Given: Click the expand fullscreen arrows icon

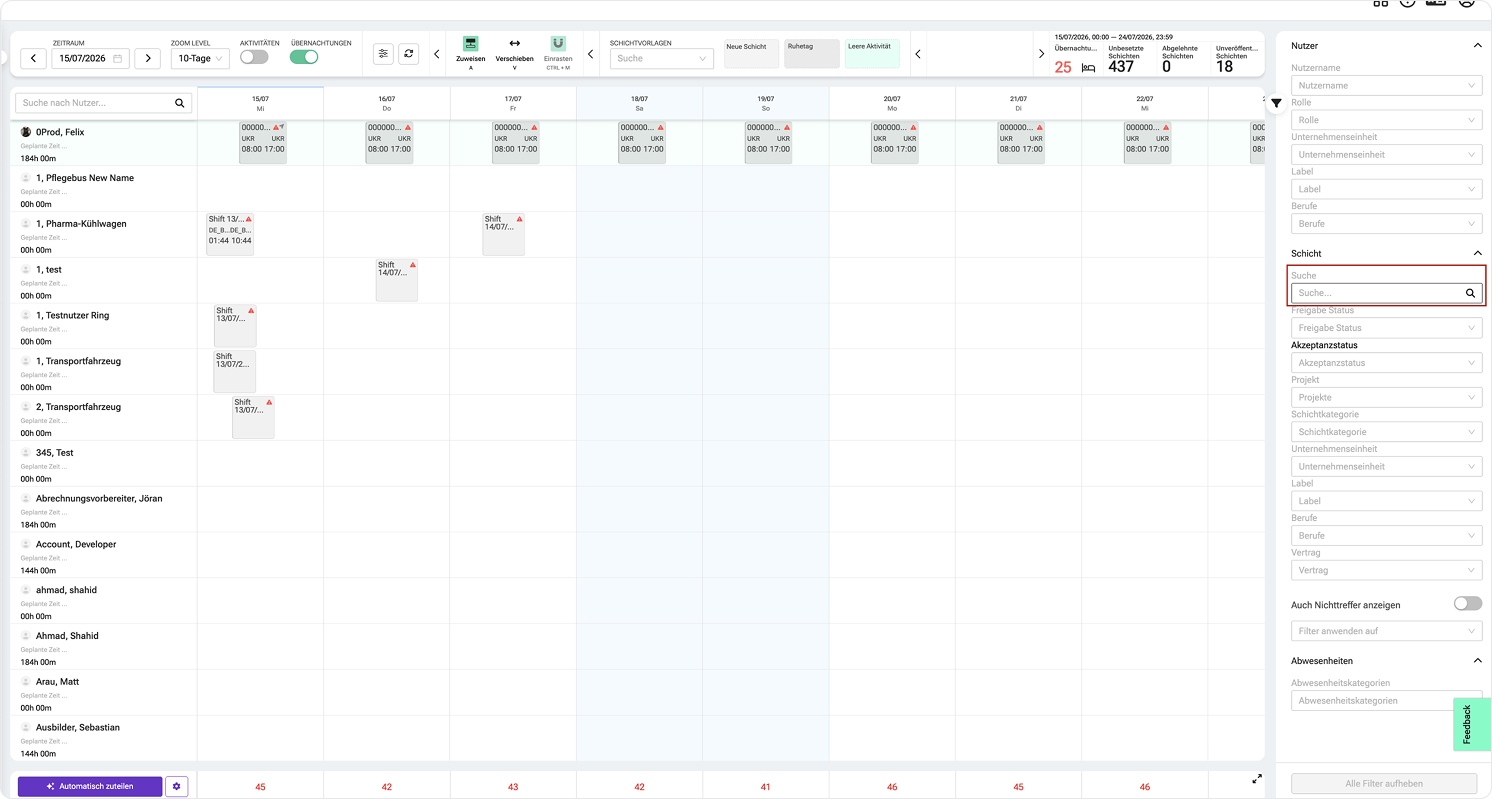Looking at the screenshot, I should coord(1257,778).
